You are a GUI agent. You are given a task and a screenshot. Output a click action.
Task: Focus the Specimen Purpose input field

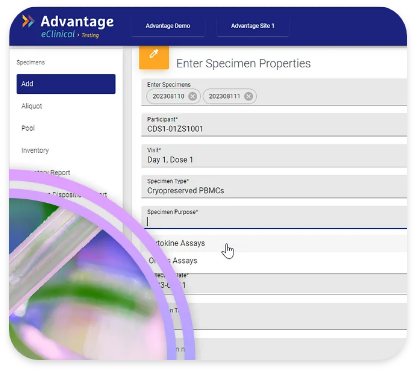(274, 217)
